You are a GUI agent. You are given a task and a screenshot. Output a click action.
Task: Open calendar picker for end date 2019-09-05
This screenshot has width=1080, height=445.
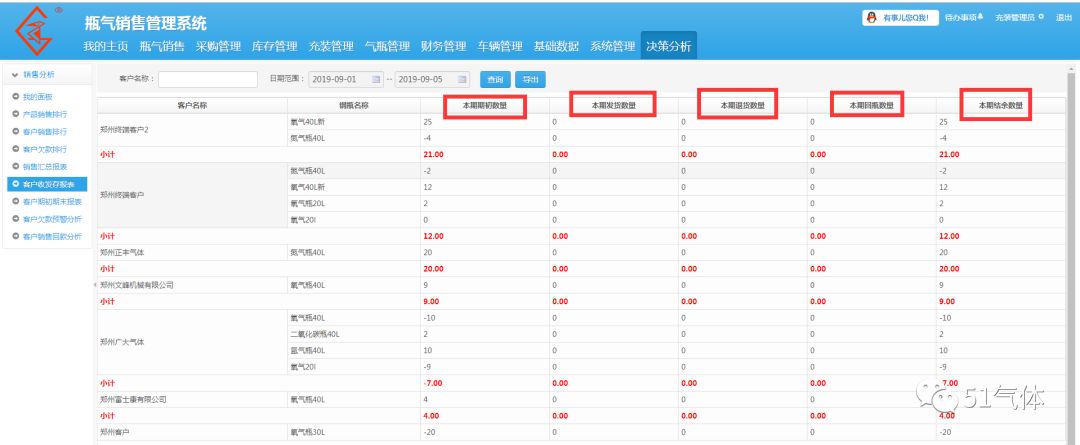(463, 79)
